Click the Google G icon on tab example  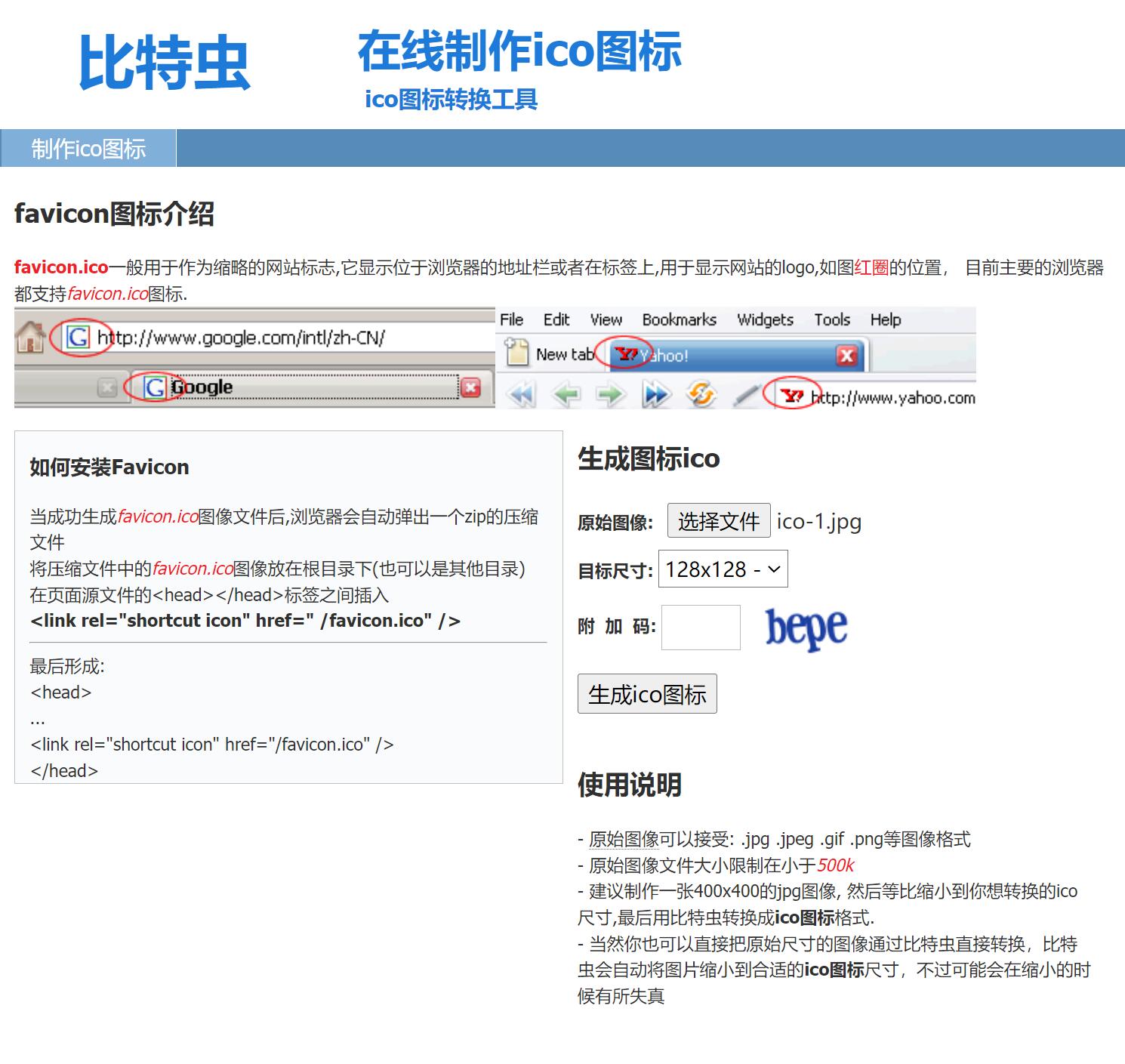click(x=154, y=387)
